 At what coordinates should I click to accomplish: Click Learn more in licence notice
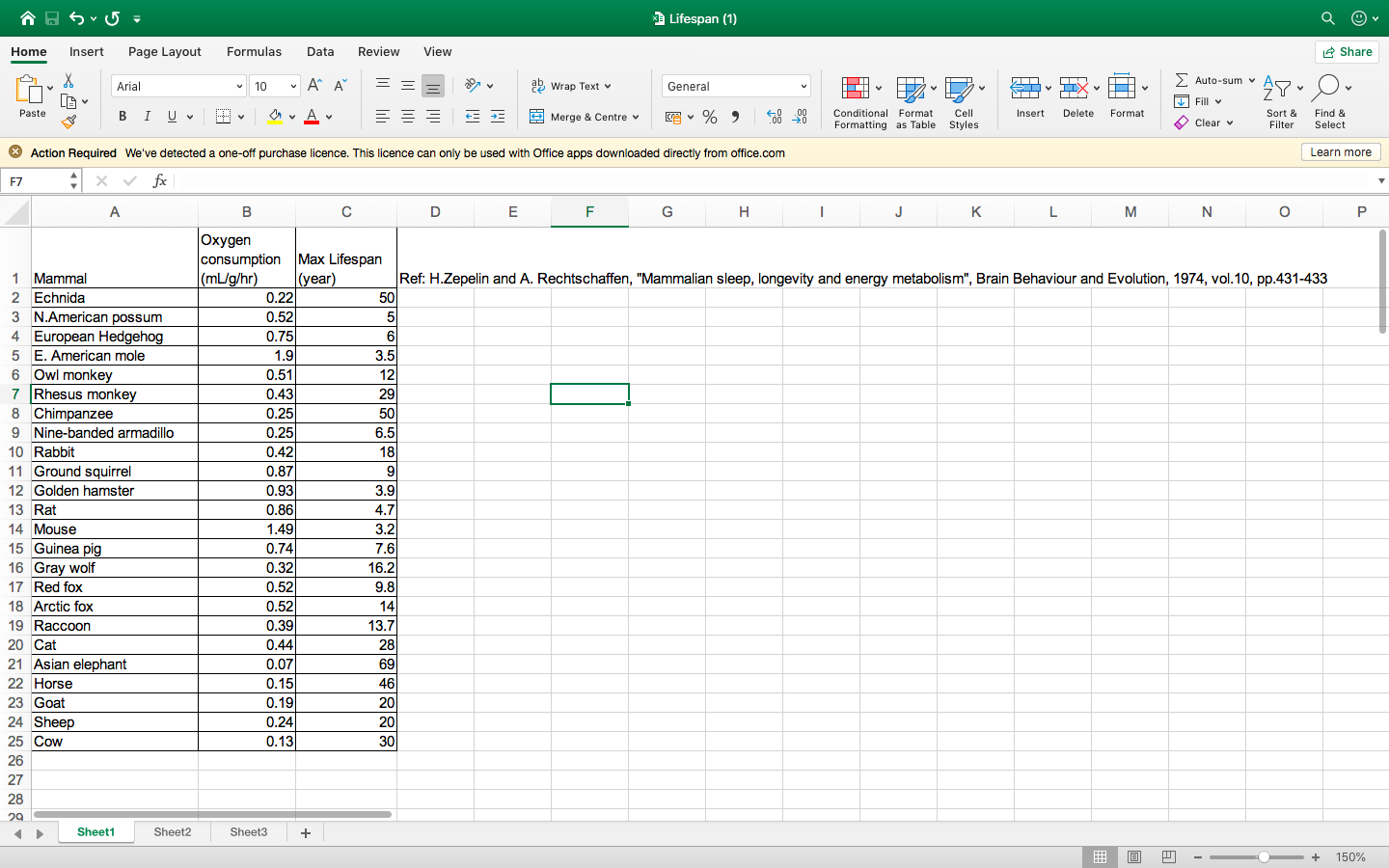[x=1341, y=152]
